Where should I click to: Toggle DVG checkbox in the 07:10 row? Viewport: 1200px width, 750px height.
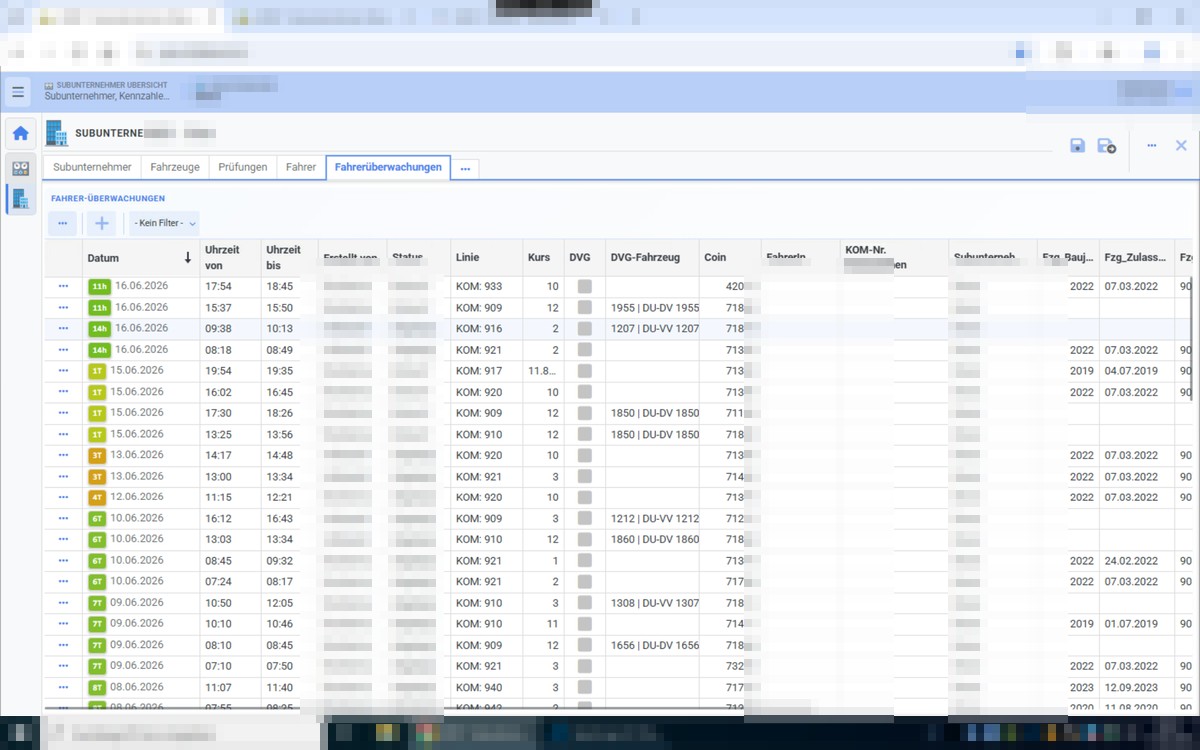[585, 666]
